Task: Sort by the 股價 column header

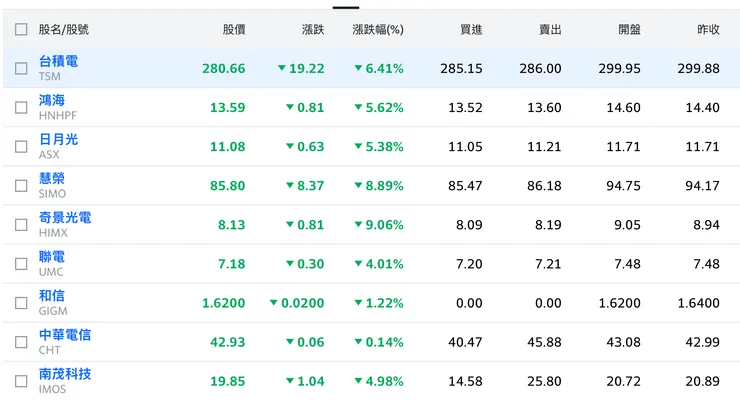Action: click(x=234, y=30)
